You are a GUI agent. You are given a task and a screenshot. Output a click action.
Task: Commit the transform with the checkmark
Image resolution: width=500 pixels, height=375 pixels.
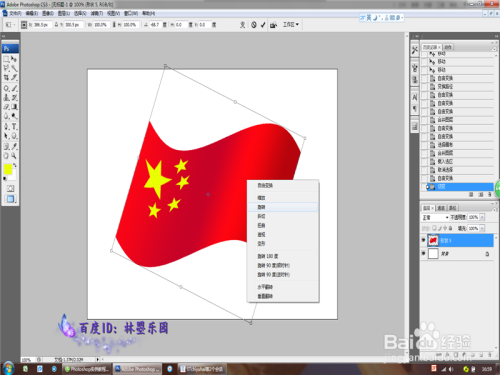point(263,25)
